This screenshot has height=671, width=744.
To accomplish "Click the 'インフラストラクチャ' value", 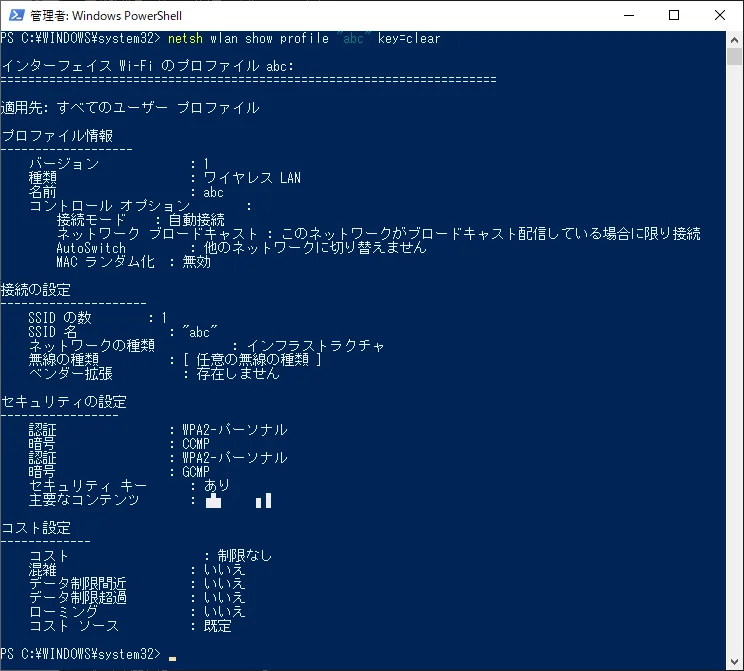I will tap(316, 345).
